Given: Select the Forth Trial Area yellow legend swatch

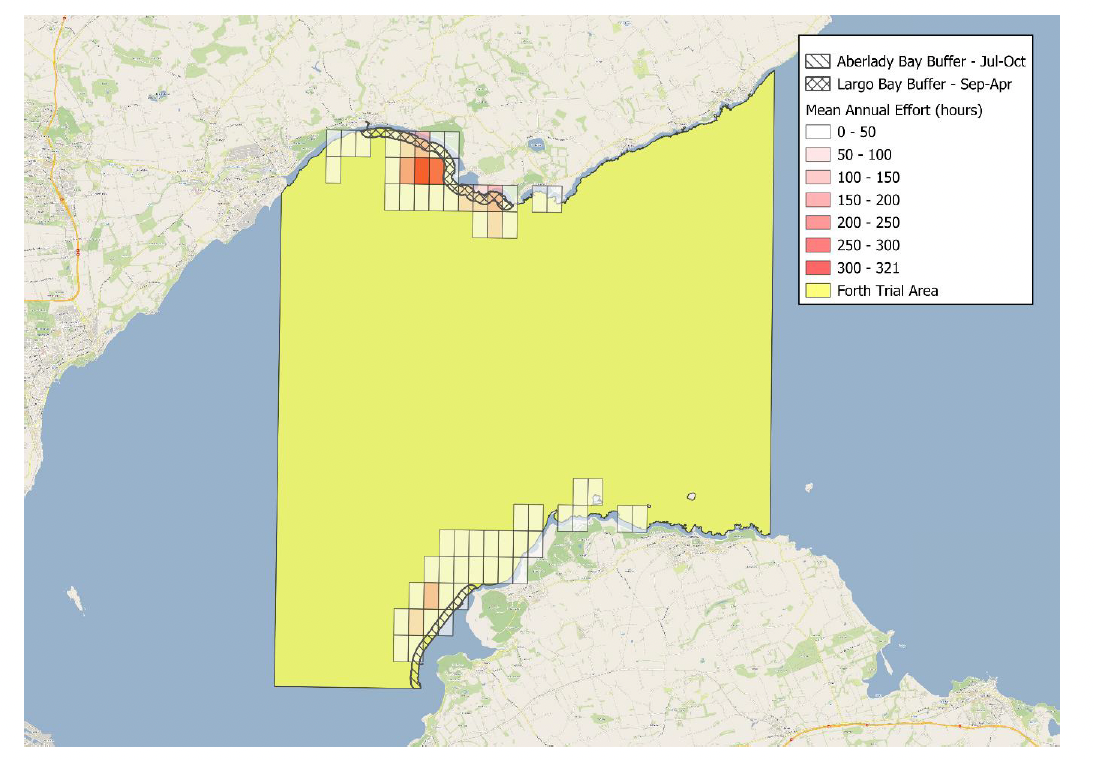Looking at the screenshot, I should tap(817, 289).
